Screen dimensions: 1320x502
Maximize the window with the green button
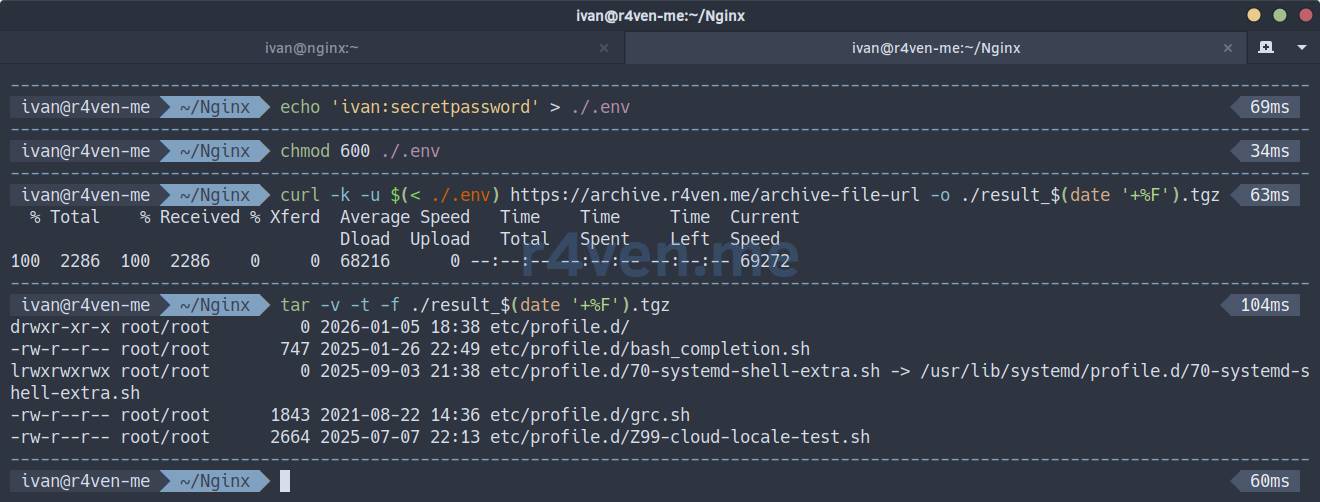pyautogui.click(x=1279, y=15)
